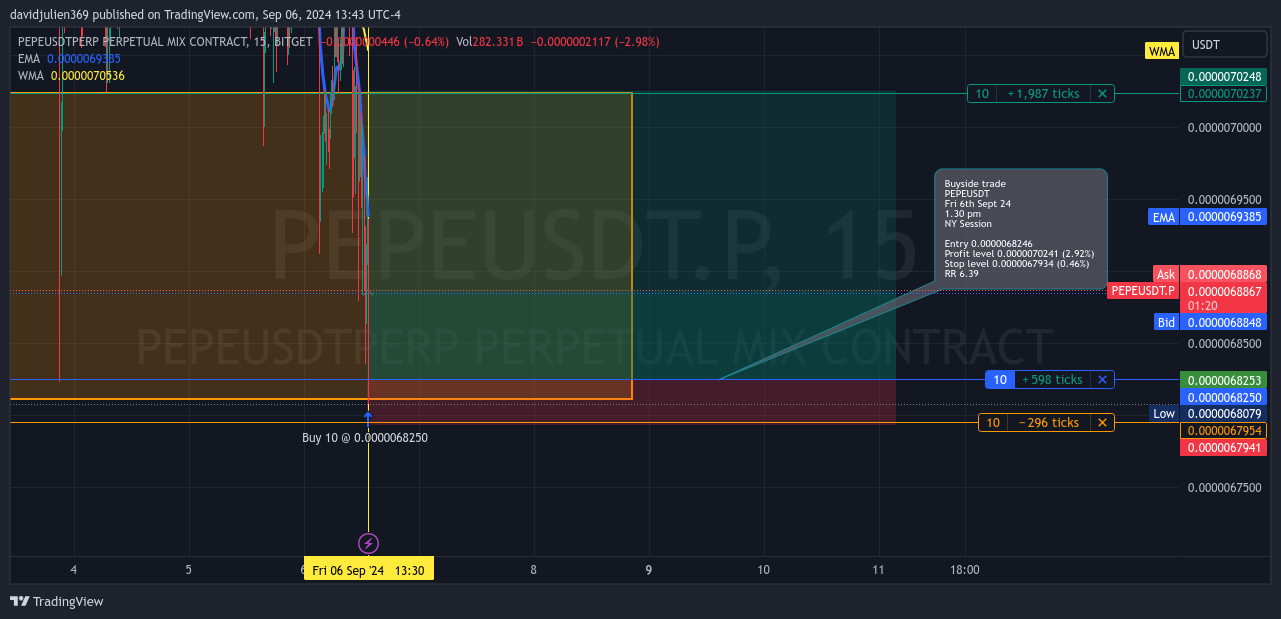This screenshot has height=619, width=1281.
Task: Click the TradingView logo
Action: 57,601
